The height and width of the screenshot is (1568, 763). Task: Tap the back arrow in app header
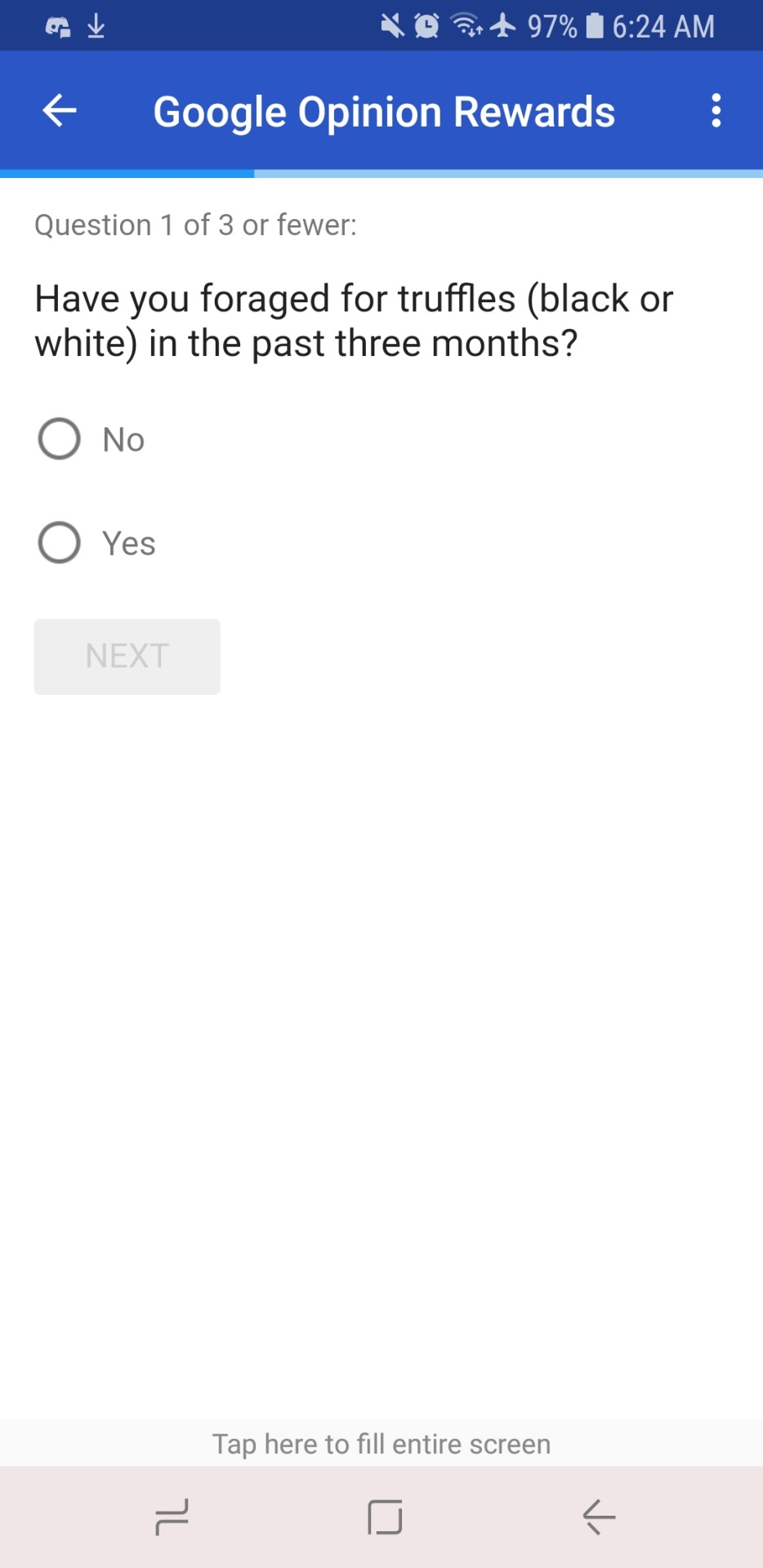pos(60,111)
